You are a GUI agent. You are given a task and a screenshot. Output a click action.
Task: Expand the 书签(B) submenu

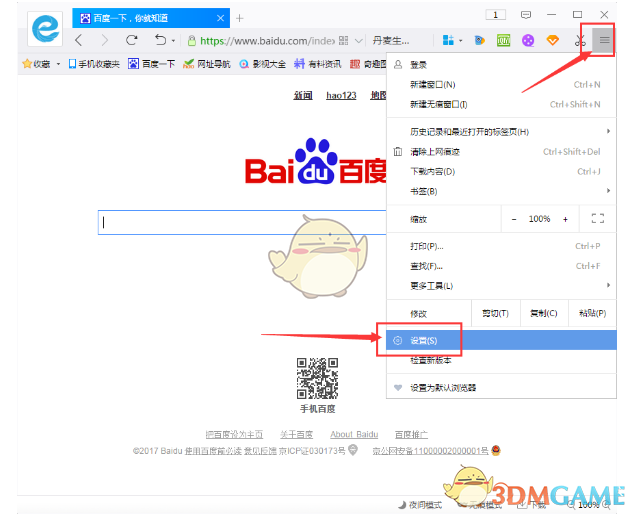point(501,191)
